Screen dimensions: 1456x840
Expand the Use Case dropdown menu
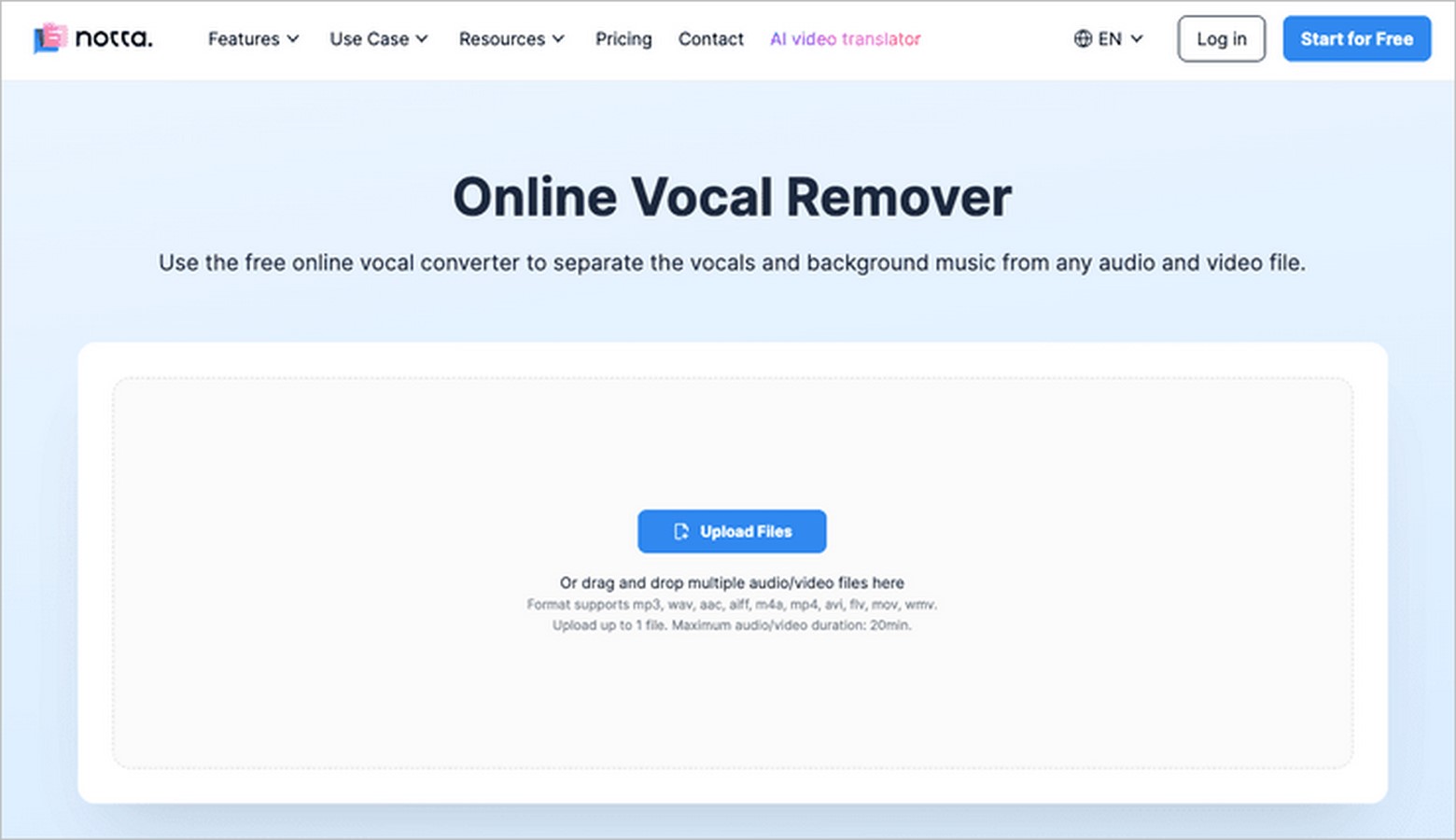(378, 39)
